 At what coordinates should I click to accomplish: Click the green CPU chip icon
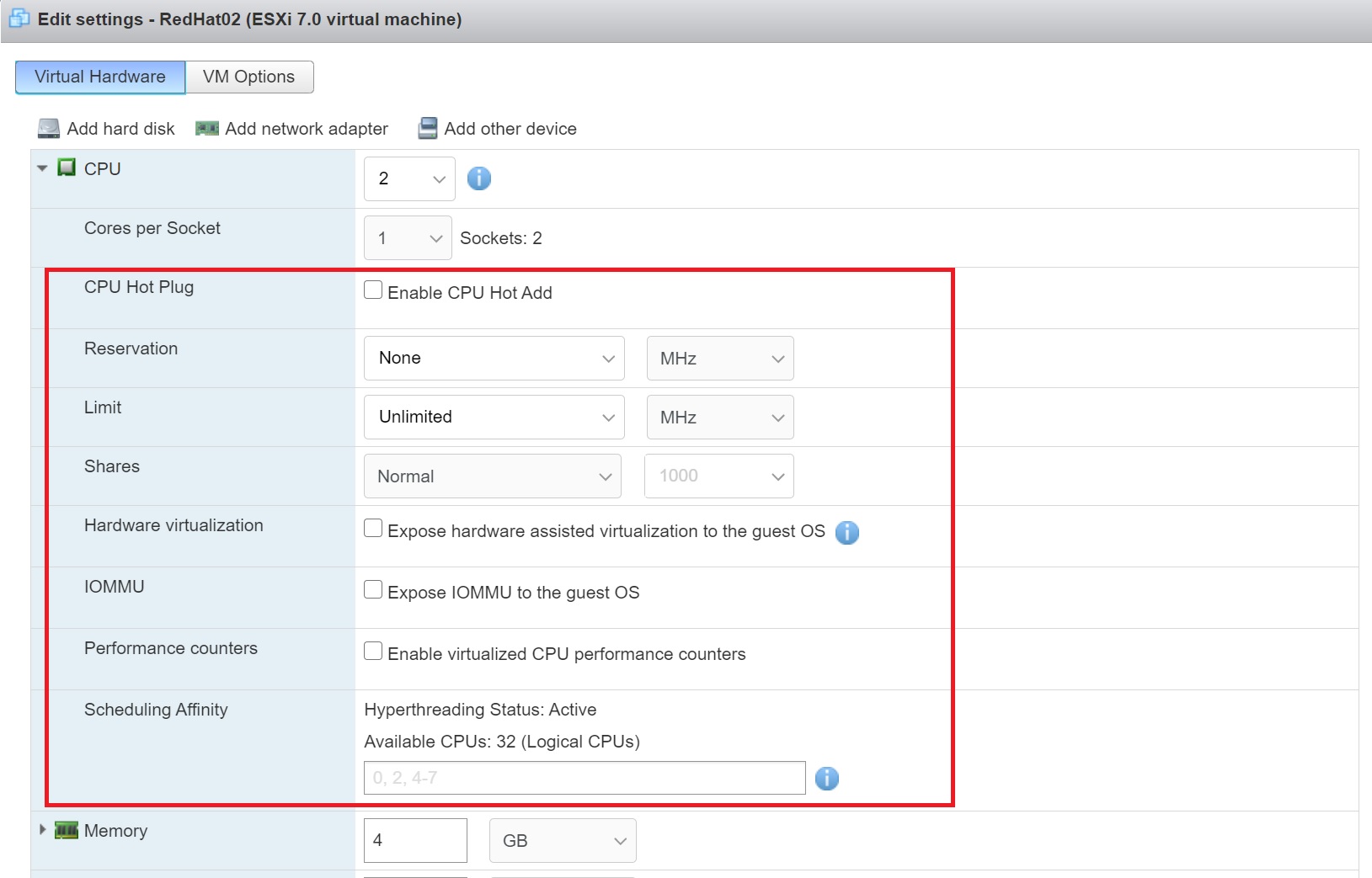tap(67, 168)
